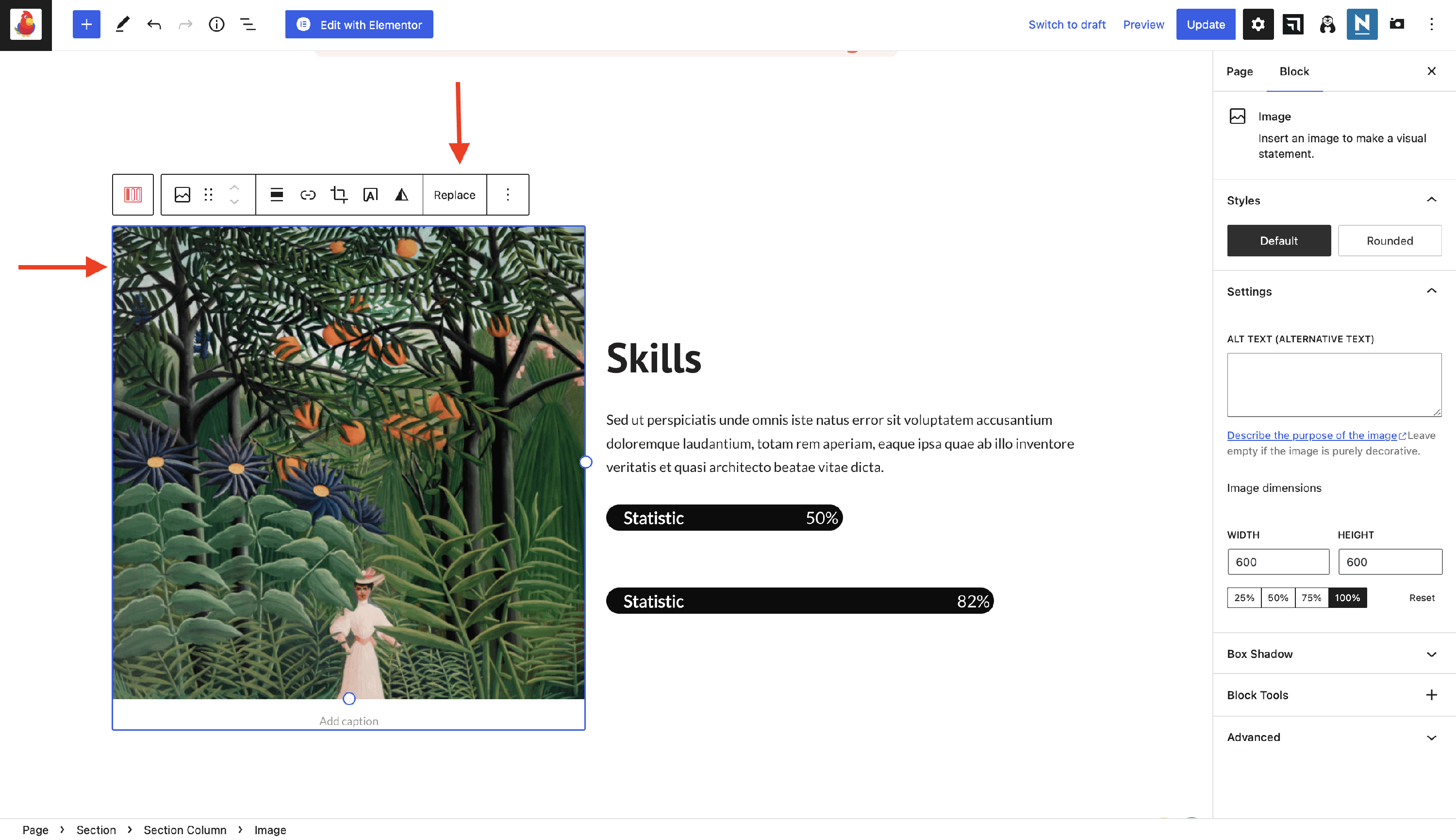
Task: Click the Update button
Action: [1205, 24]
